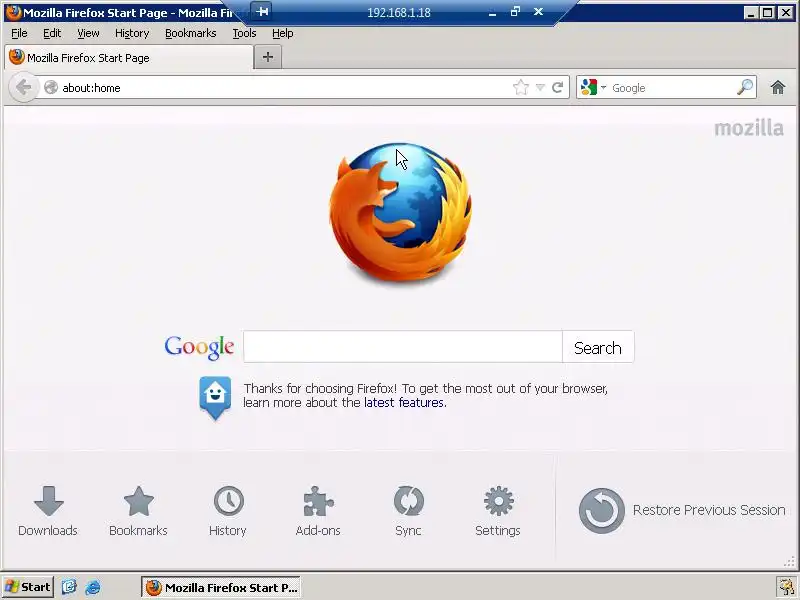Click the Internet Explorer quick launch icon
This screenshot has width=800, height=600.
point(93,587)
